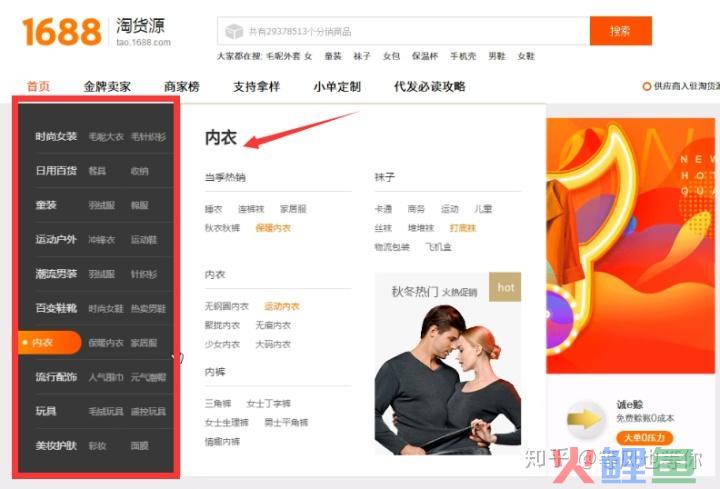The width and height of the screenshot is (720, 489).
Task: Click the hot badge on promo image
Action: pos(506,287)
